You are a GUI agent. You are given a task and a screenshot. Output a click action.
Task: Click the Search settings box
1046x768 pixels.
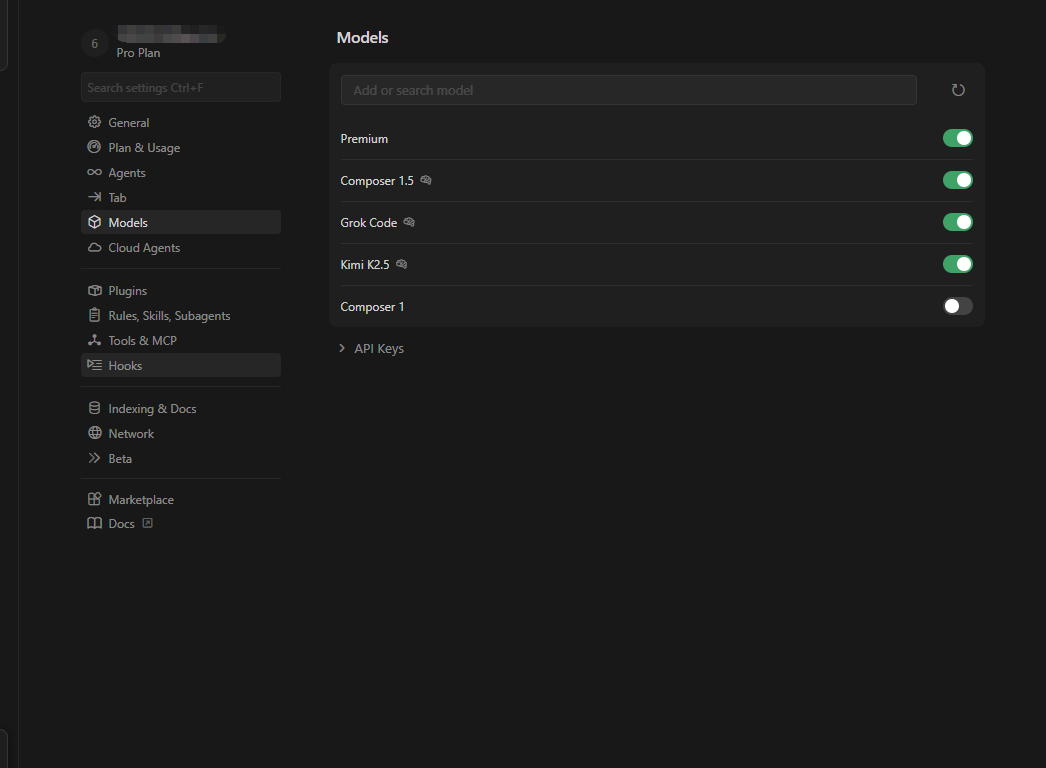coord(181,87)
